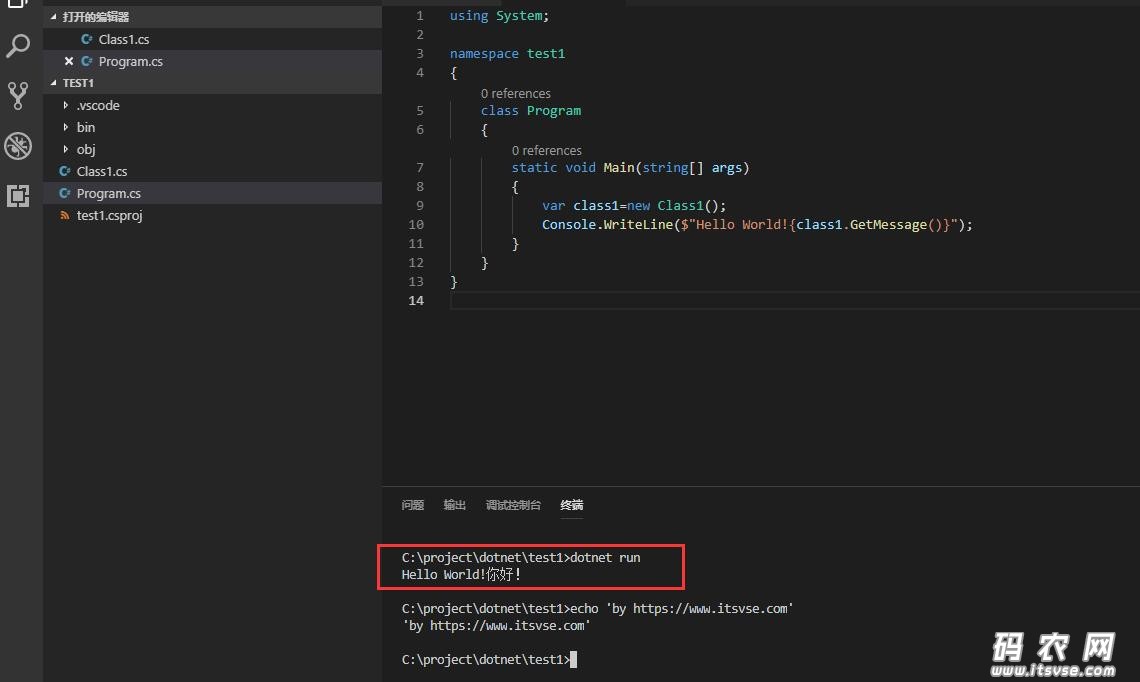Open the Search view in activity bar
Image resolution: width=1140 pixels, height=682 pixels.
coord(17,47)
